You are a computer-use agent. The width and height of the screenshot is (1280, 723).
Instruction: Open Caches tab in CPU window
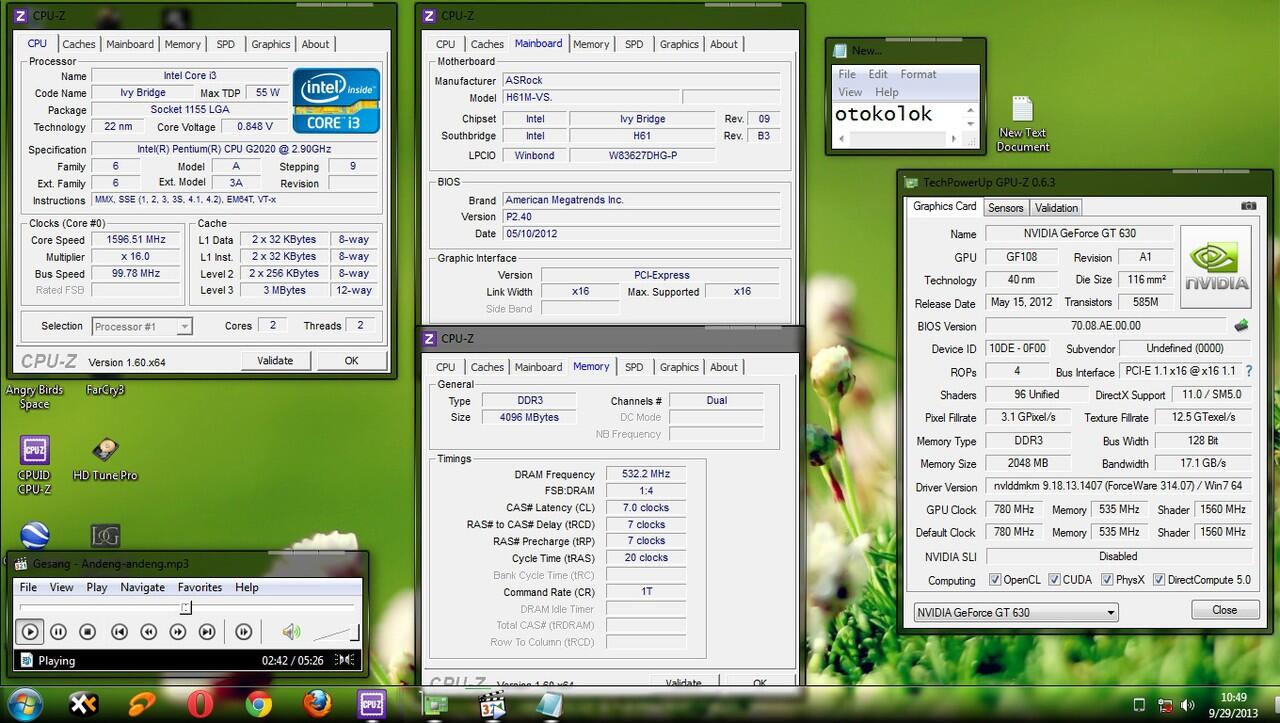79,44
